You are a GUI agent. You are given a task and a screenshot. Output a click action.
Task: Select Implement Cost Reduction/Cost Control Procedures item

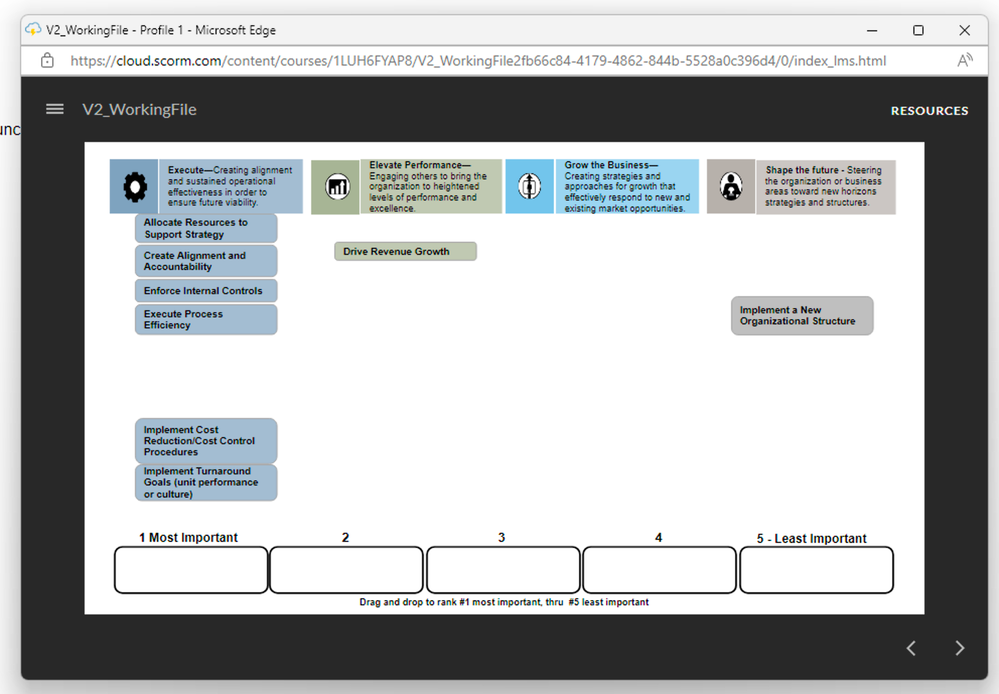click(206, 440)
